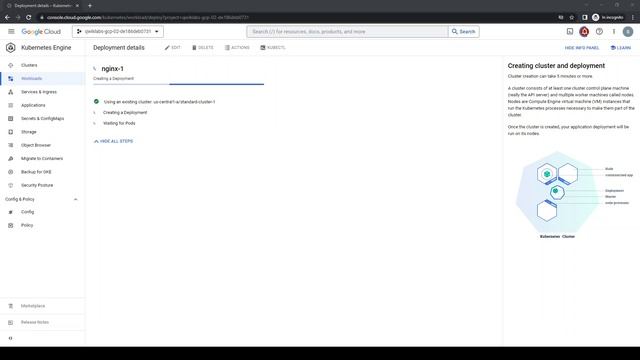Click the Creating a Deployment step
The height and width of the screenshot is (360, 640).
[125, 113]
